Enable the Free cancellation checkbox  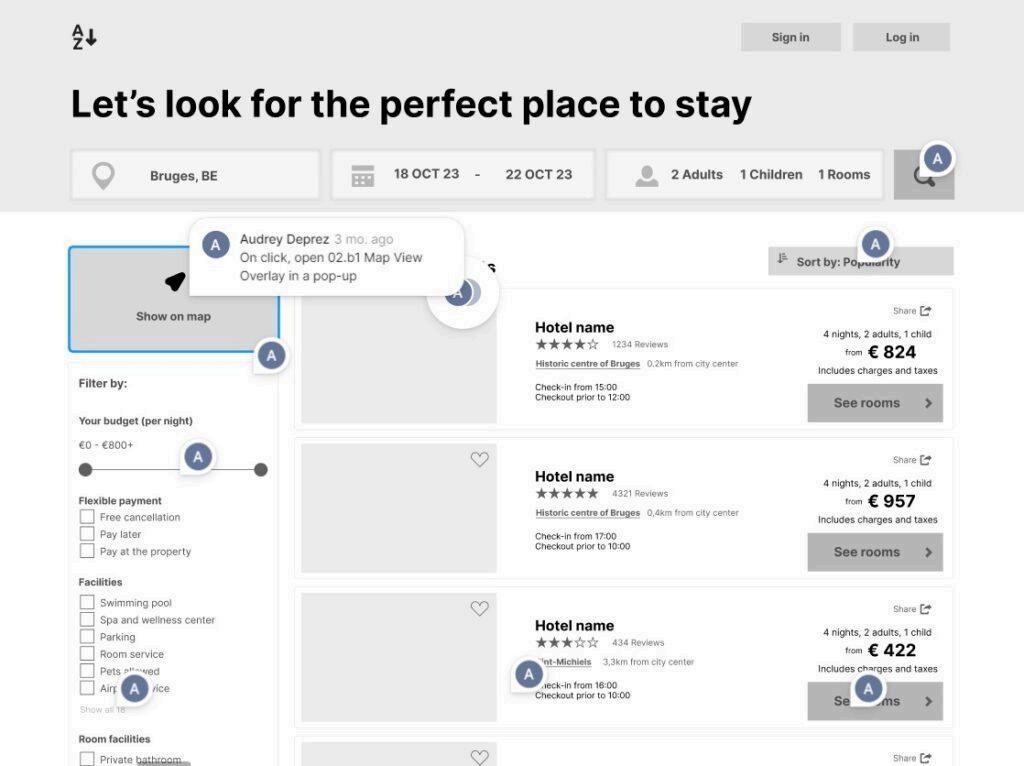coord(87,517)
